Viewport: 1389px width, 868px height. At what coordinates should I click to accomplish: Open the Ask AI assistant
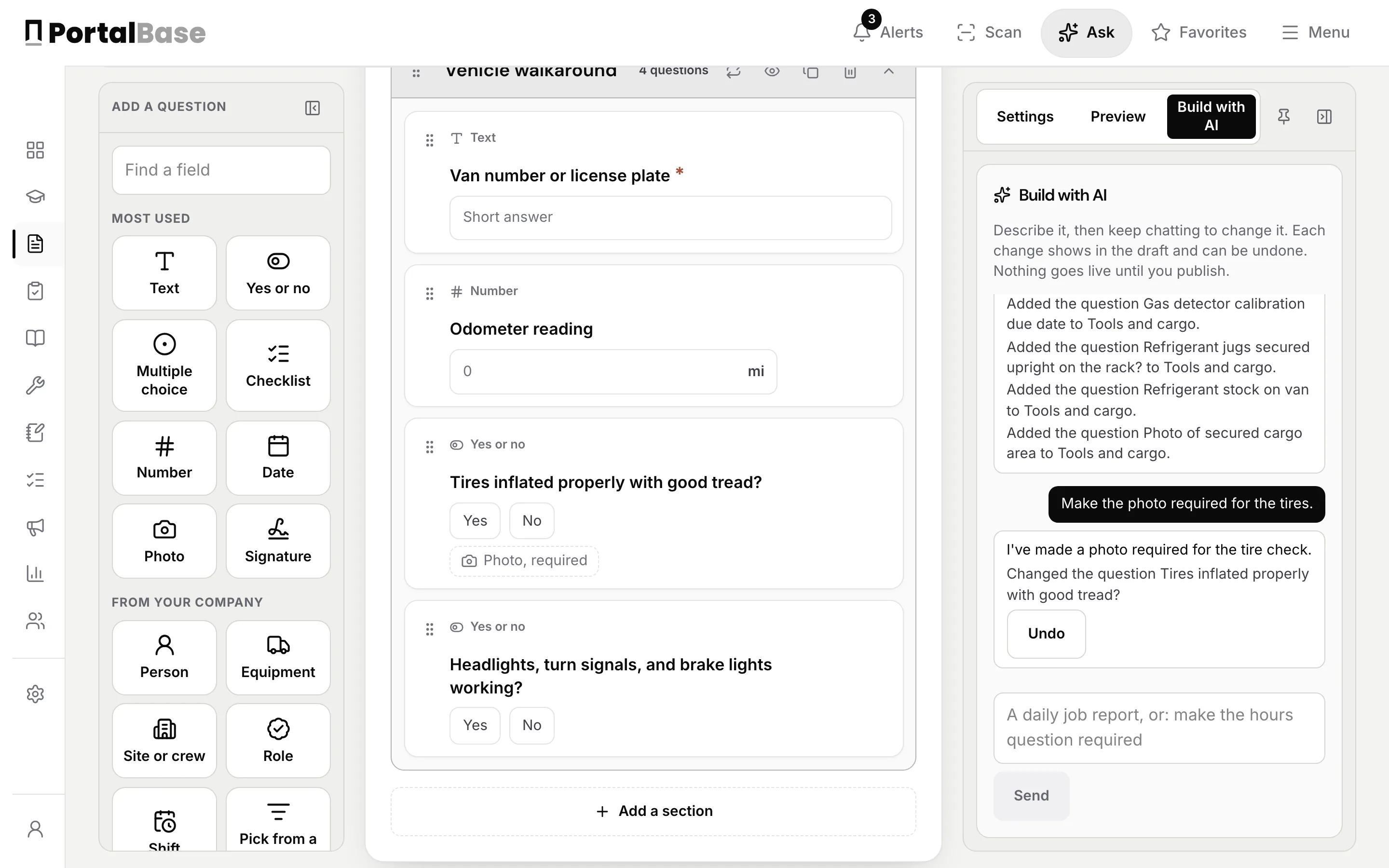pos(1086,32)
